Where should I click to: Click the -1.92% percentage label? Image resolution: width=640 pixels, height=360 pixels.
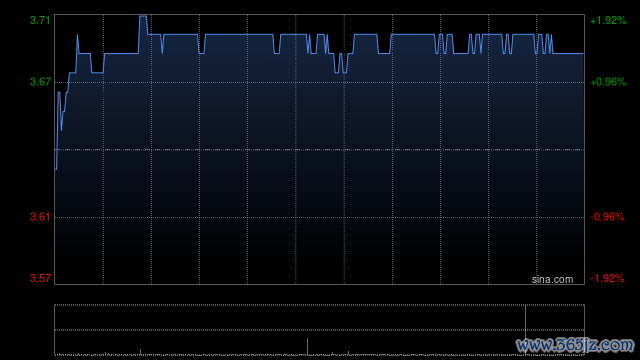click(607, 278)
